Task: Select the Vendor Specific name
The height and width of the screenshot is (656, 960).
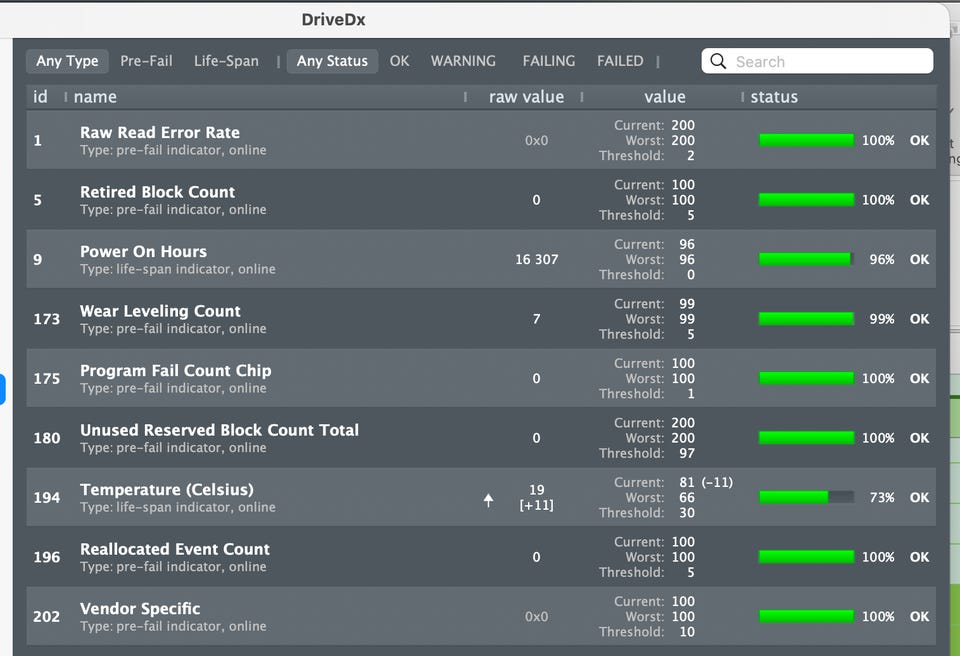Action: coord(140,608)
